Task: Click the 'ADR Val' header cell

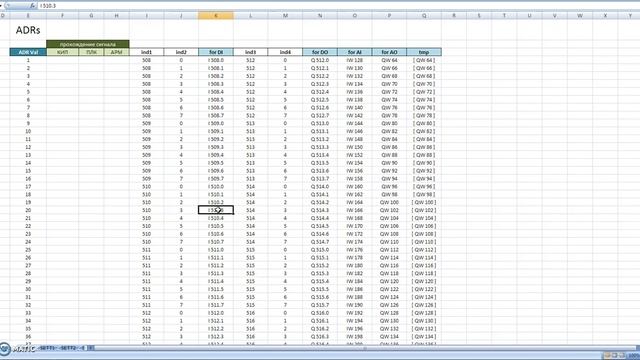Action: point(28,52)
